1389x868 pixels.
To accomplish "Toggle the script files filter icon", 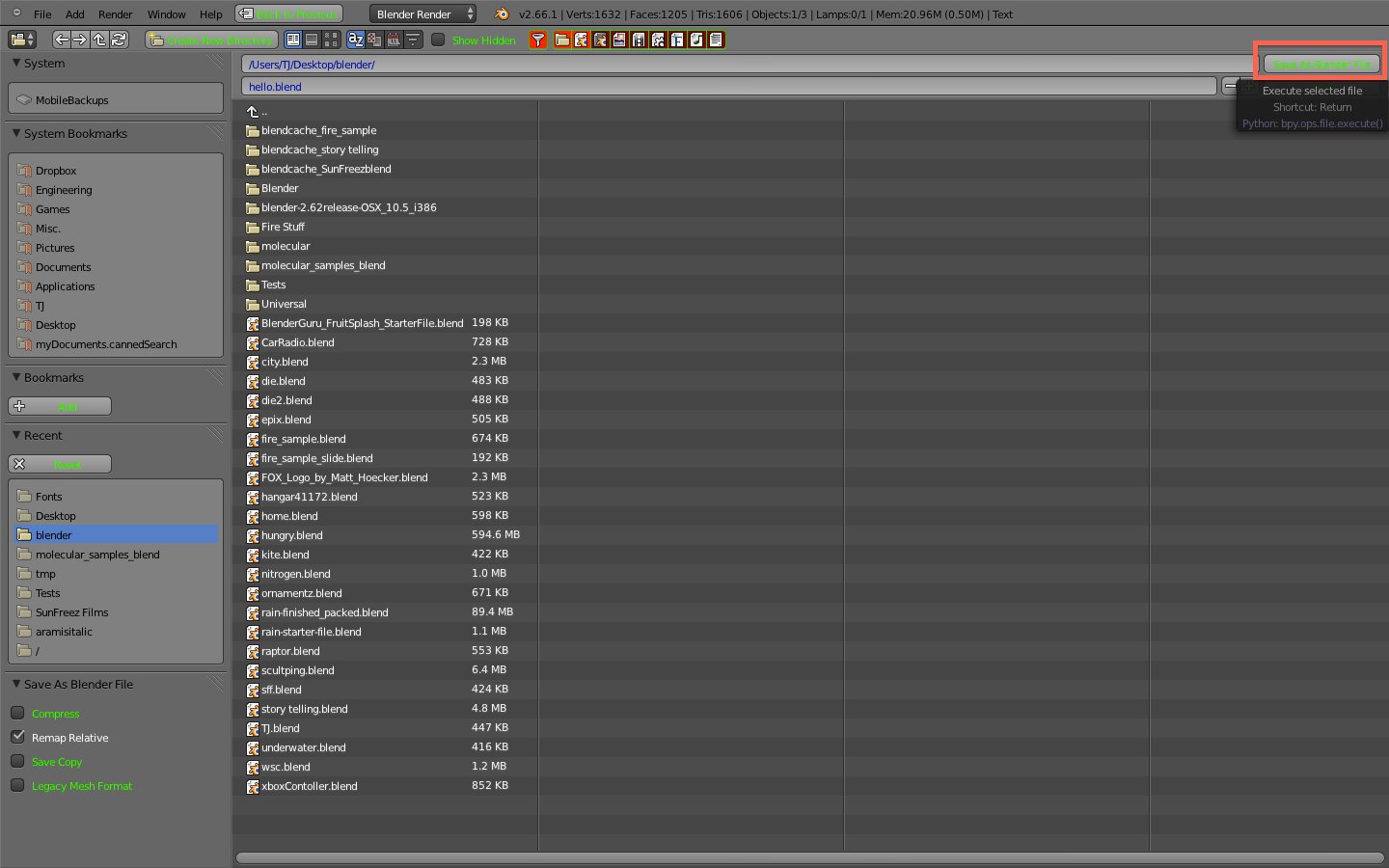I will click(658, 40).
